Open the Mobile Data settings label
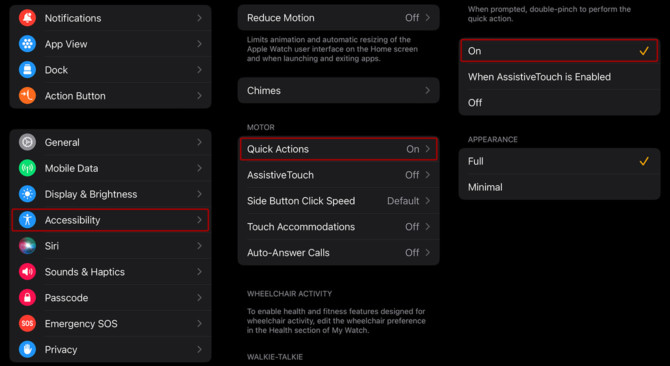Image resolution: width=670 pixels, height=366 pixels. 71,168
